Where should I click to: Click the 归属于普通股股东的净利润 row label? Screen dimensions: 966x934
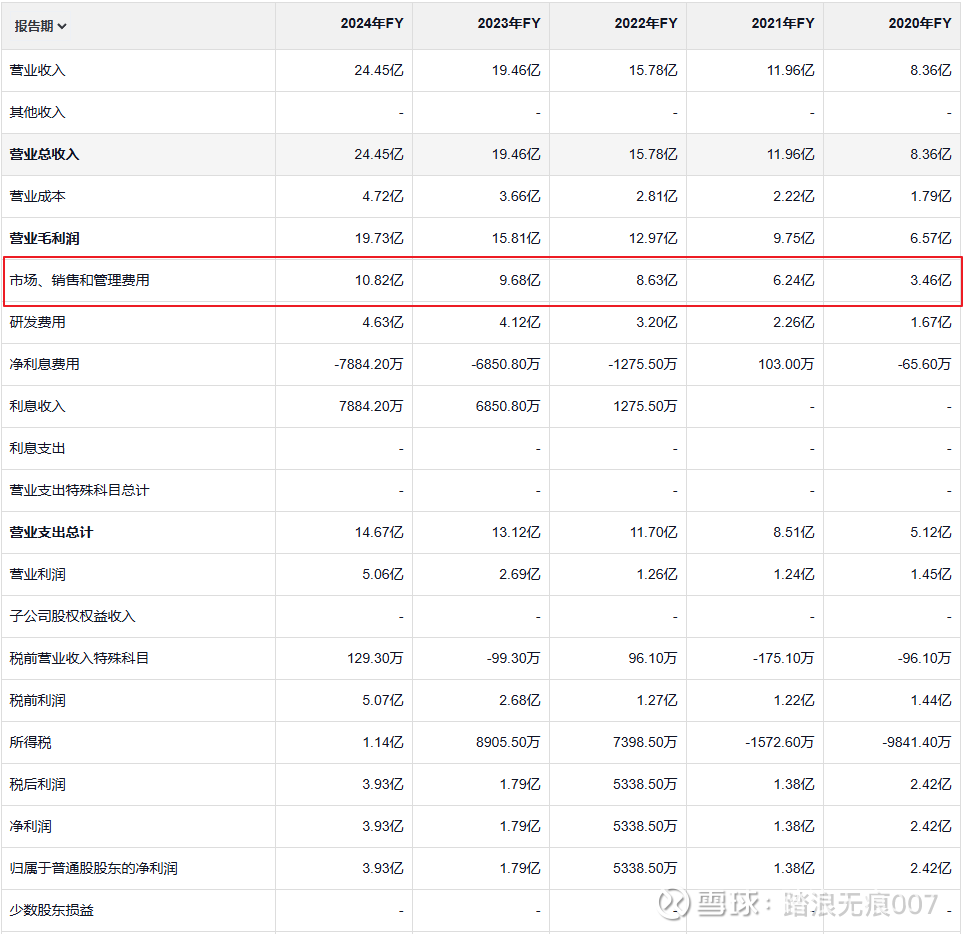pyautogui.click(x=93, y=869)
